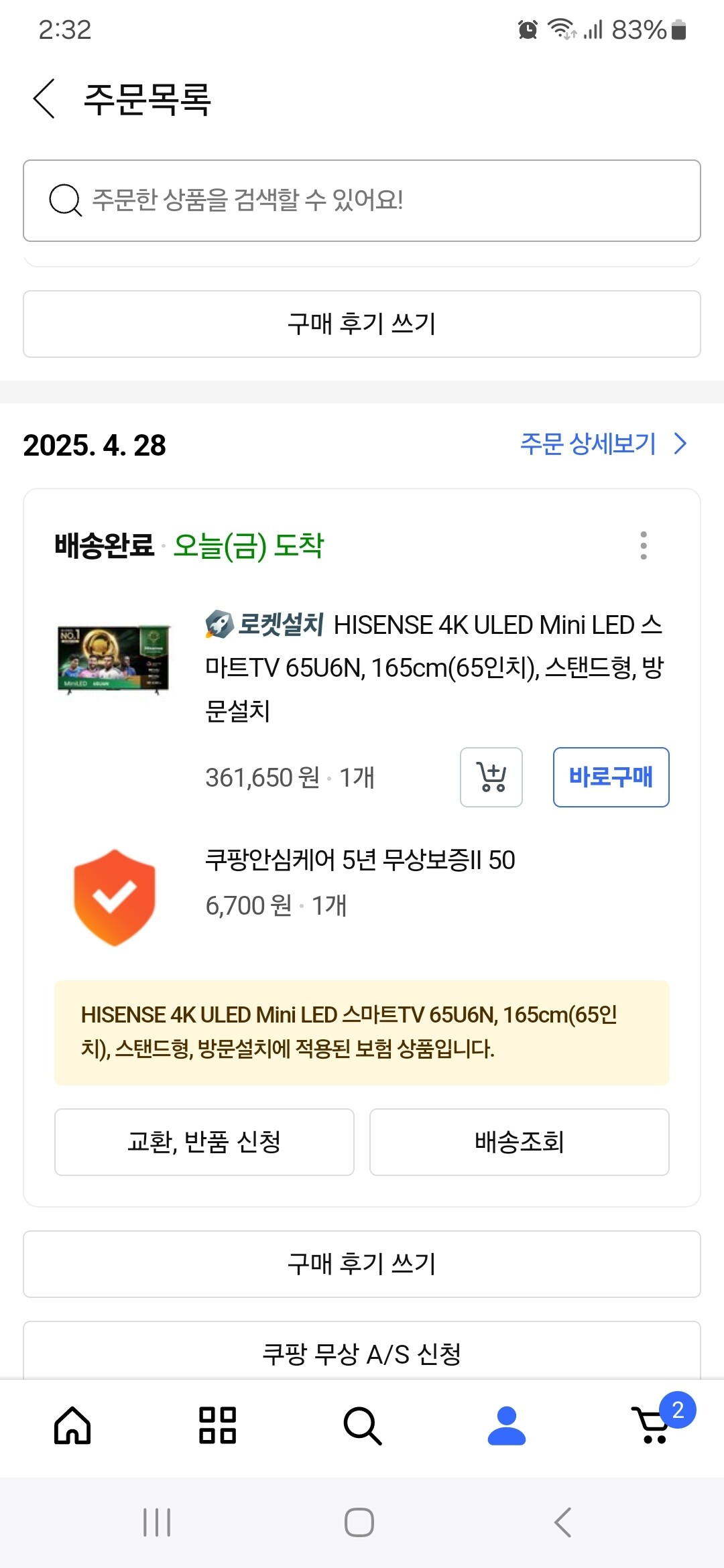Expand order details via the chevron arrow

coord(680,444)
